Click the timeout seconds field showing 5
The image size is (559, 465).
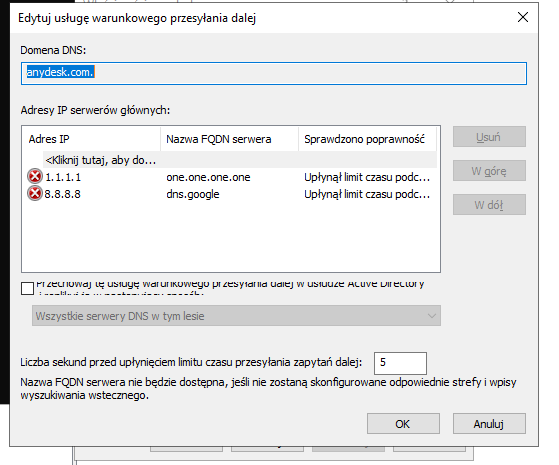click(x=400, y=363)
